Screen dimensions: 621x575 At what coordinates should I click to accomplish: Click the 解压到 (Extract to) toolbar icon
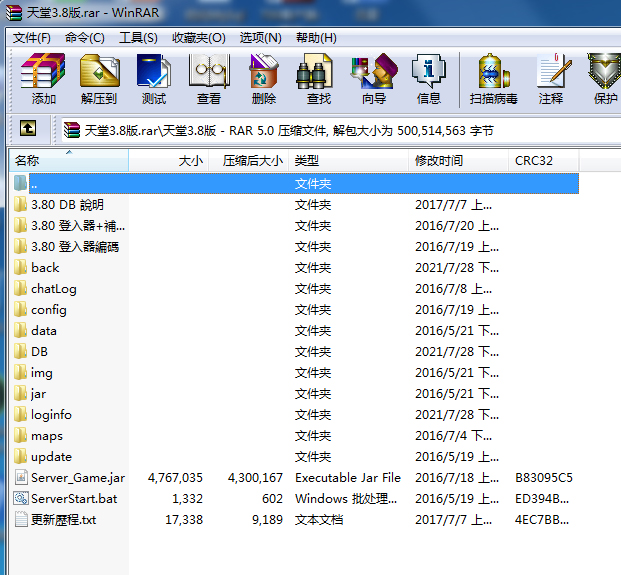pyautogui.click(x=99, y=79)
